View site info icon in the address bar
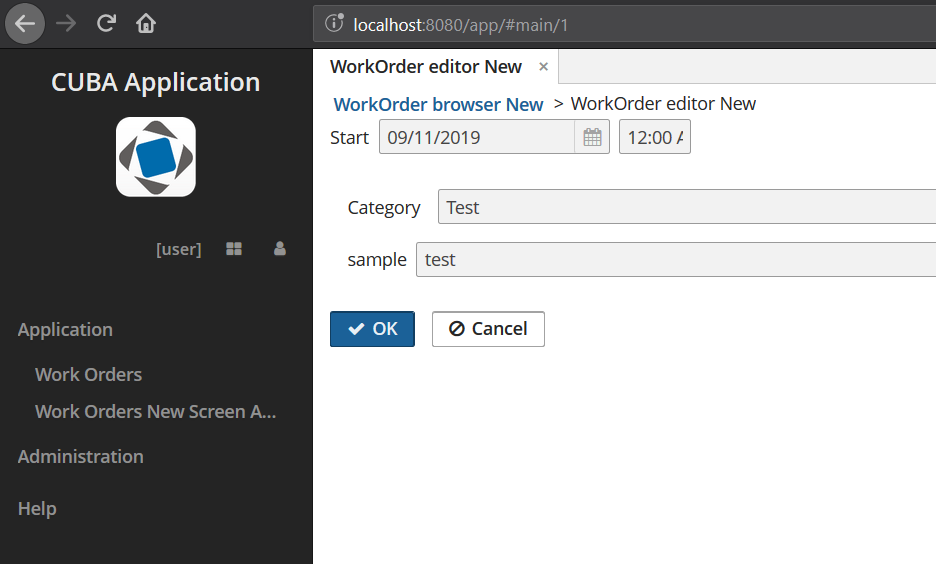936x564 pixels. coord(334,23)
